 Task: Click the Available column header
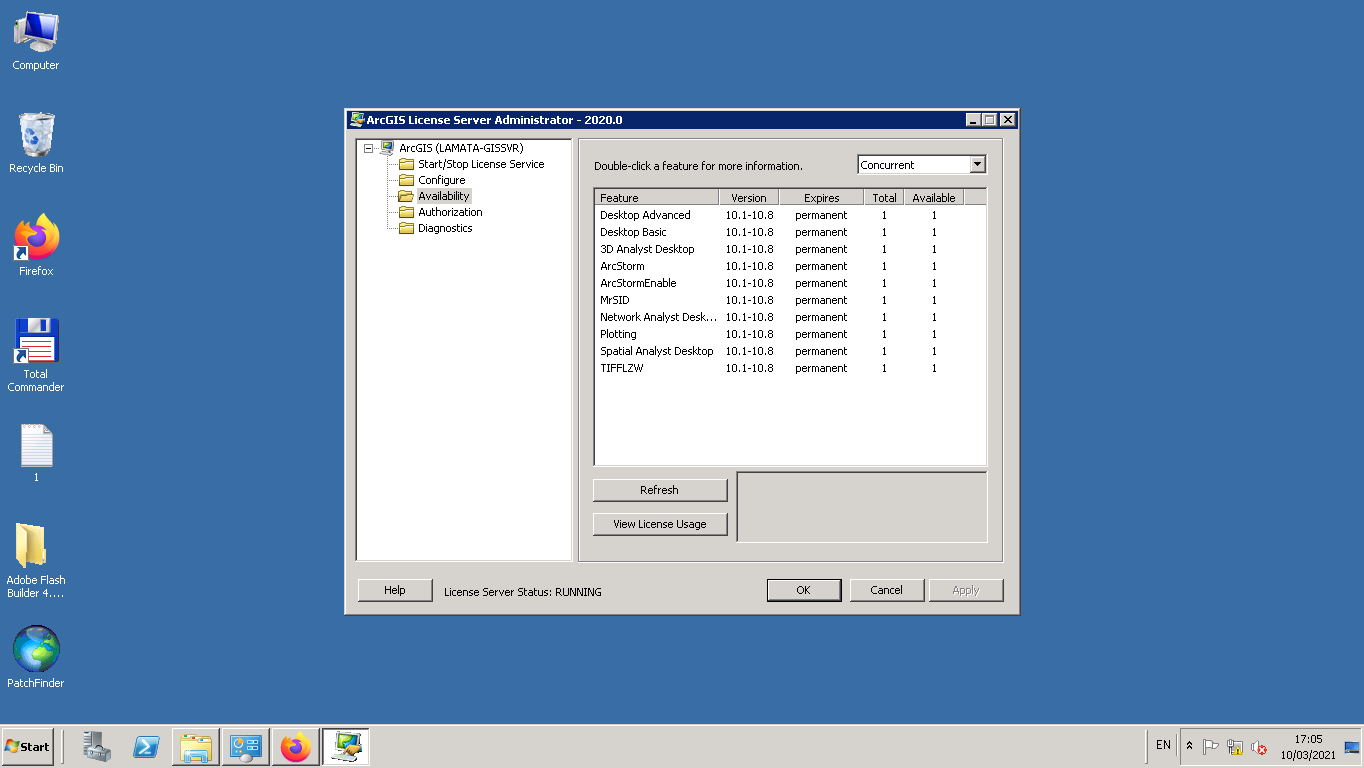[x=934, y=198]
